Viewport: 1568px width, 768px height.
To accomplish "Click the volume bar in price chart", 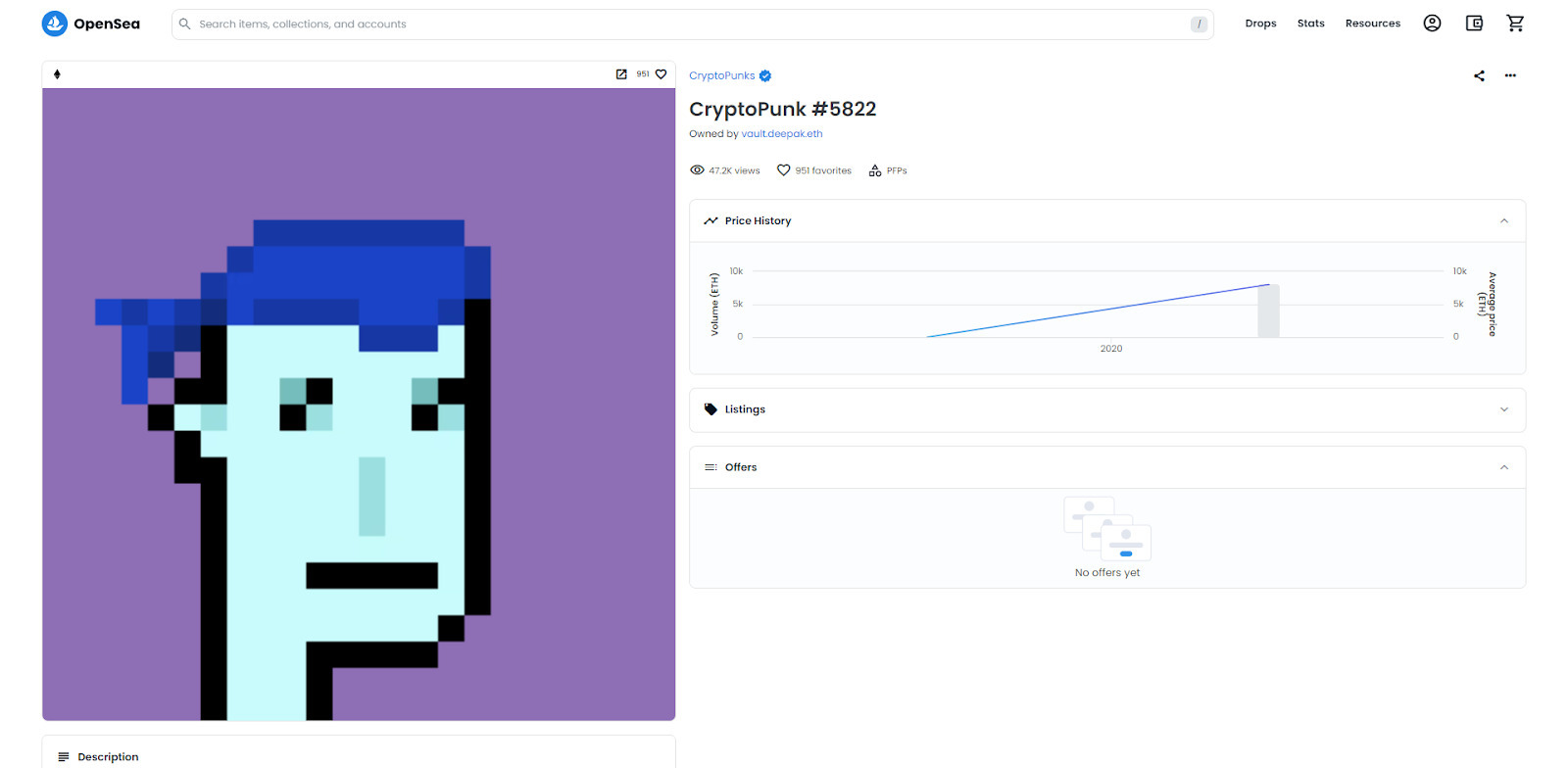I will pyautogui.click(x=1269, y=312).
